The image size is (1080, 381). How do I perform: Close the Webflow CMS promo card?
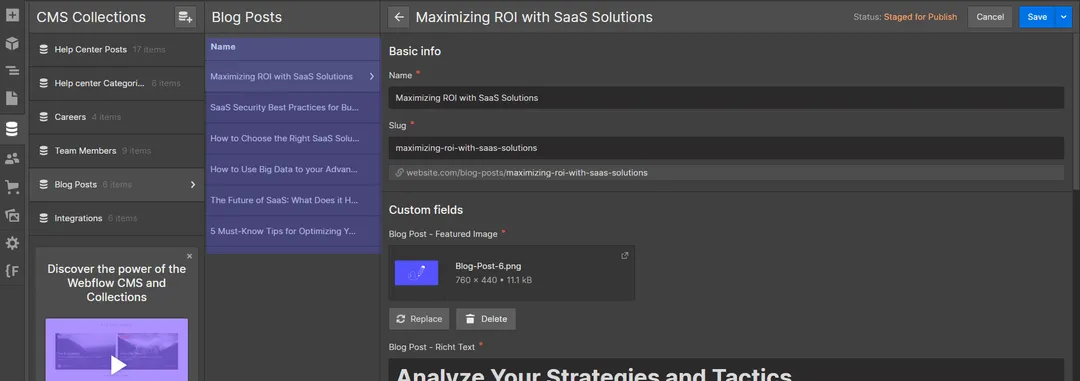pyautogui.click(x=189, y=256)
